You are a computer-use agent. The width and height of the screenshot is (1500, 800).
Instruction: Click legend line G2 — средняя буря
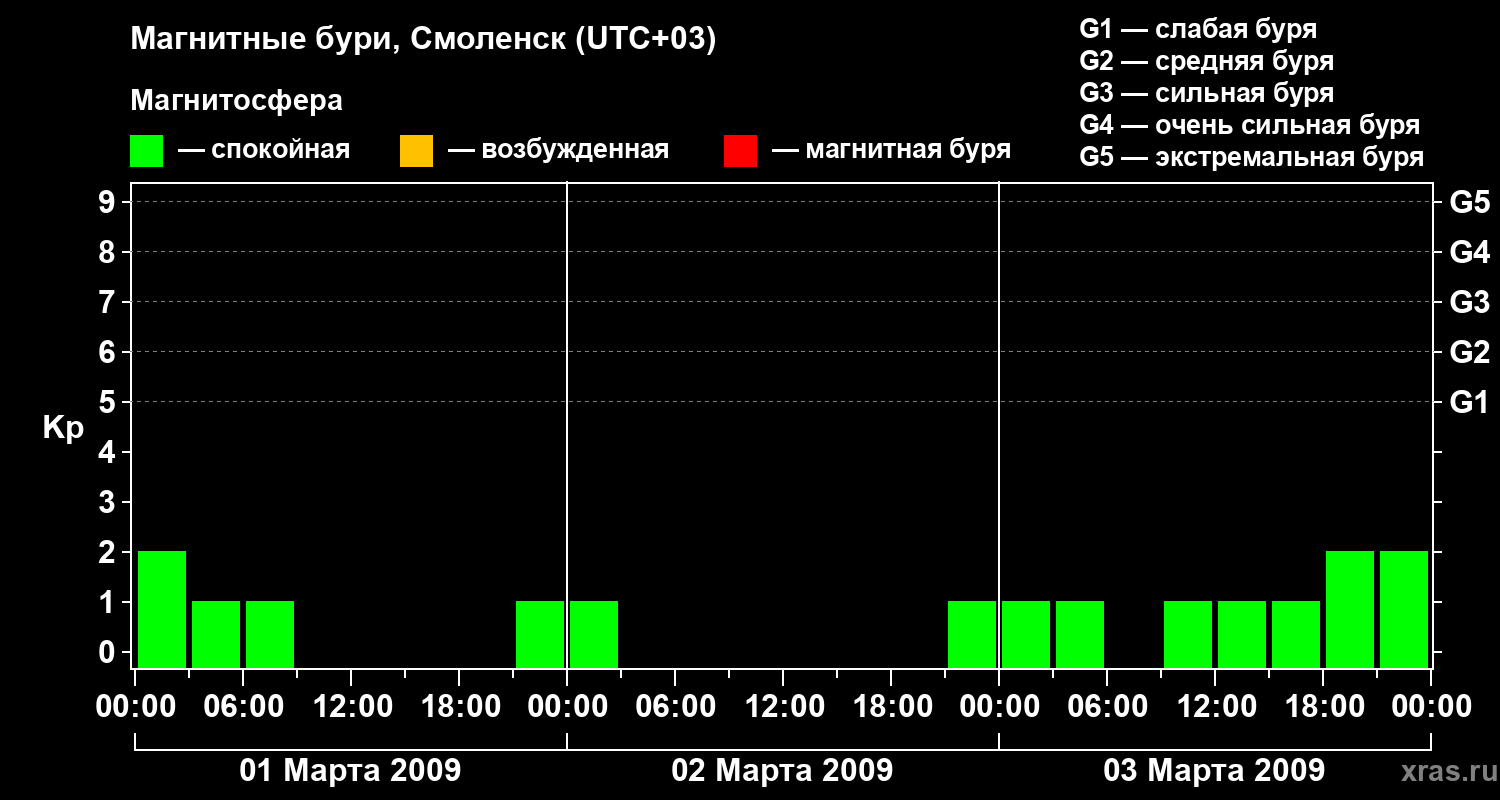[x=1207, y=61]
